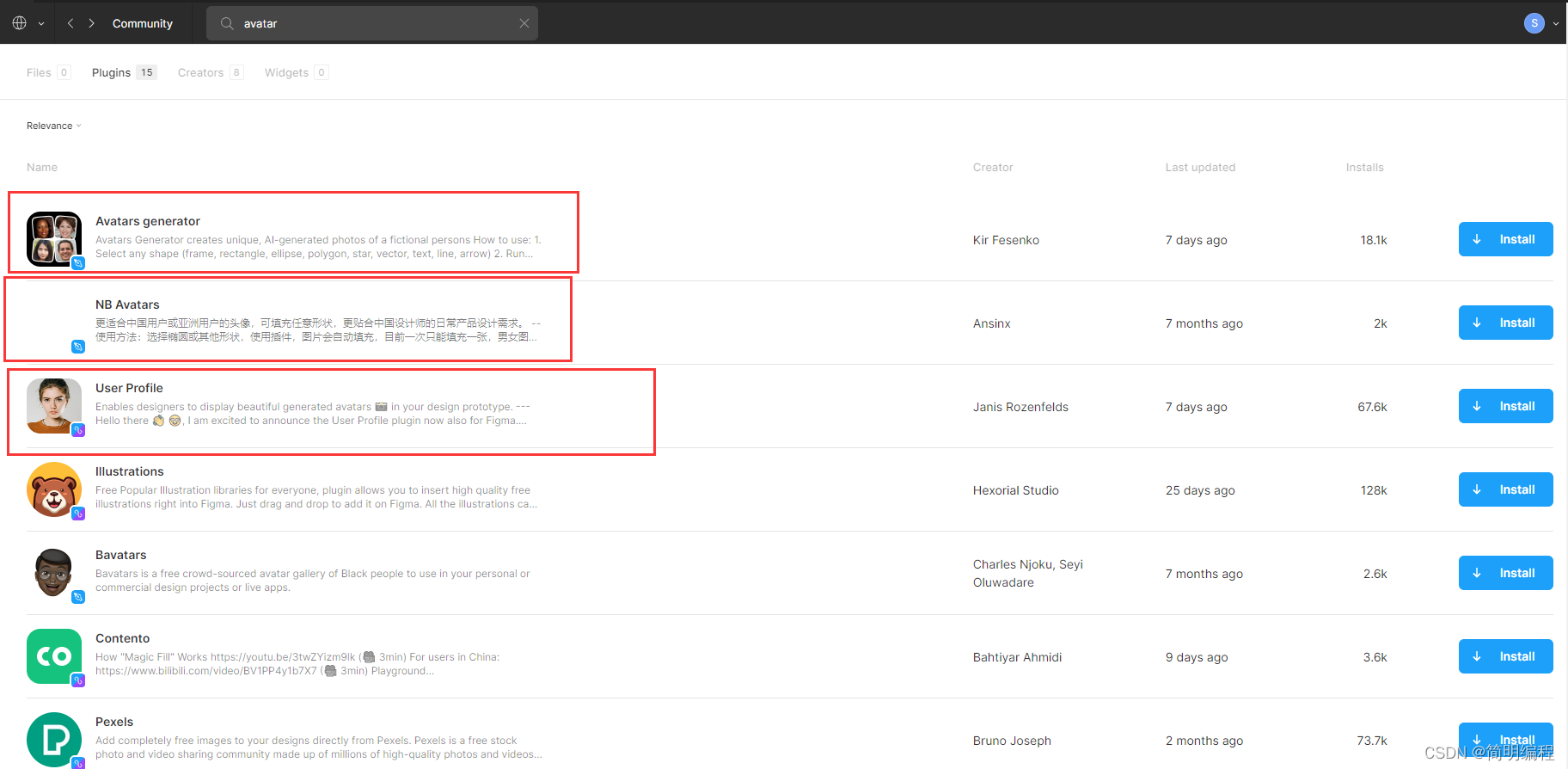Screen dimensions: 1568x769
Task: Click creator Bahtiyar Ahmidi
Action: (x=1018, y=657)
